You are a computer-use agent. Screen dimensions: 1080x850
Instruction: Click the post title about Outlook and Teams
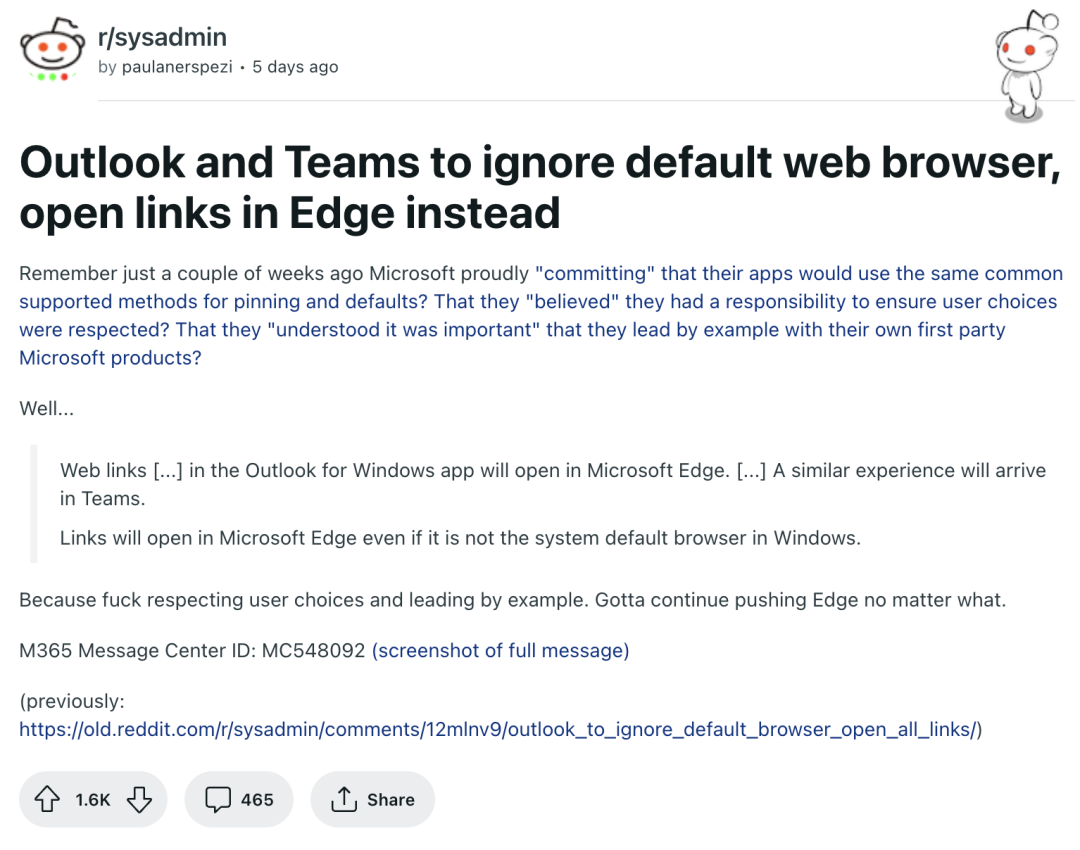coord(540,187)
